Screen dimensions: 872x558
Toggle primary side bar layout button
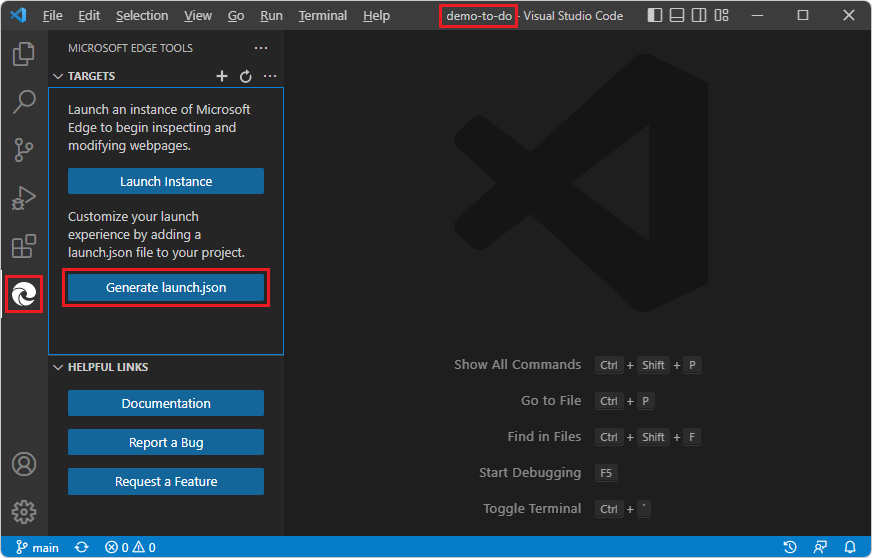(655, 15)
